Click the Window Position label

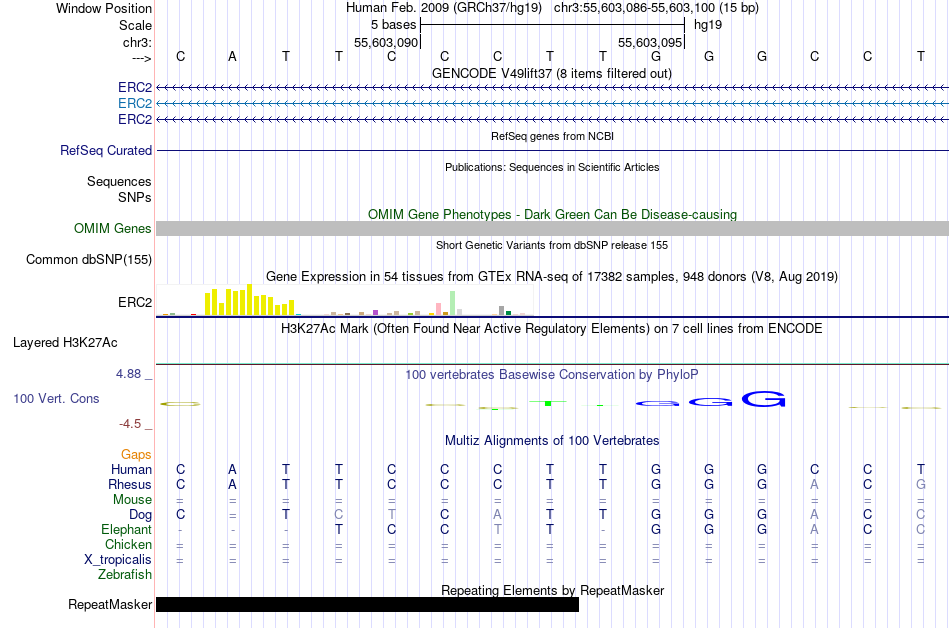coord(104,8)
